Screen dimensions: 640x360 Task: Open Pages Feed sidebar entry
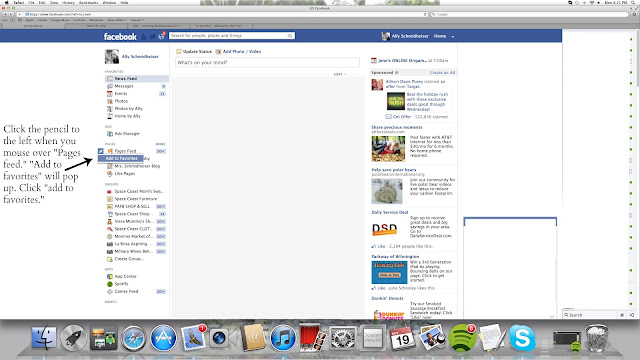pyautogui.click(x=125, y=151)
